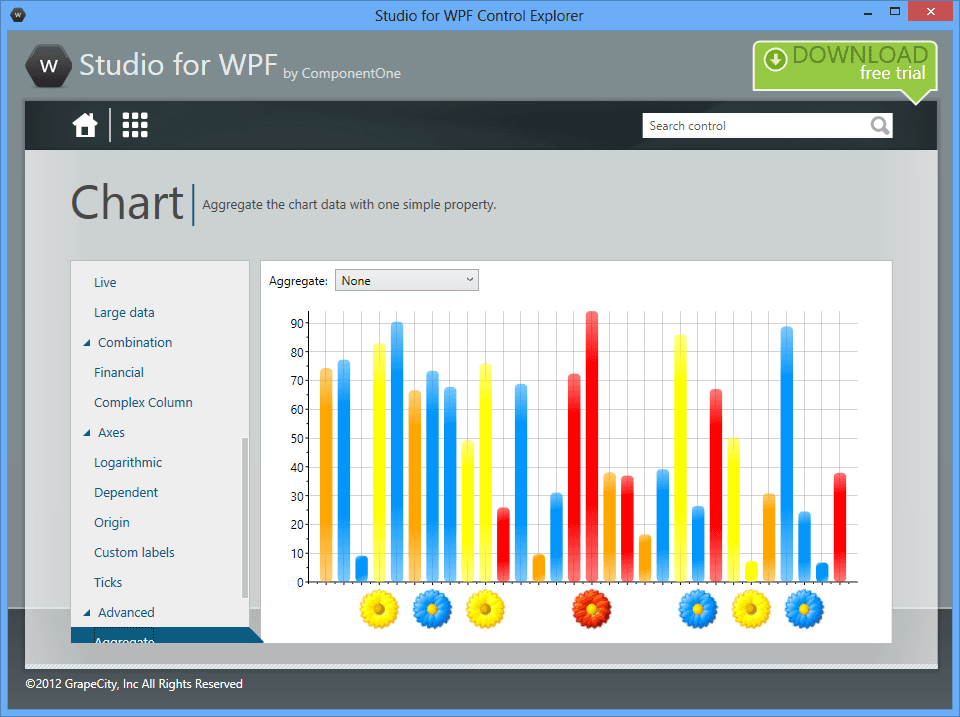Image resolution: width=960 pixels, height=717 pixels.
Task: Click the sample list scrollbar thumb
Action: pyautogui.click(x=244, y=517)
